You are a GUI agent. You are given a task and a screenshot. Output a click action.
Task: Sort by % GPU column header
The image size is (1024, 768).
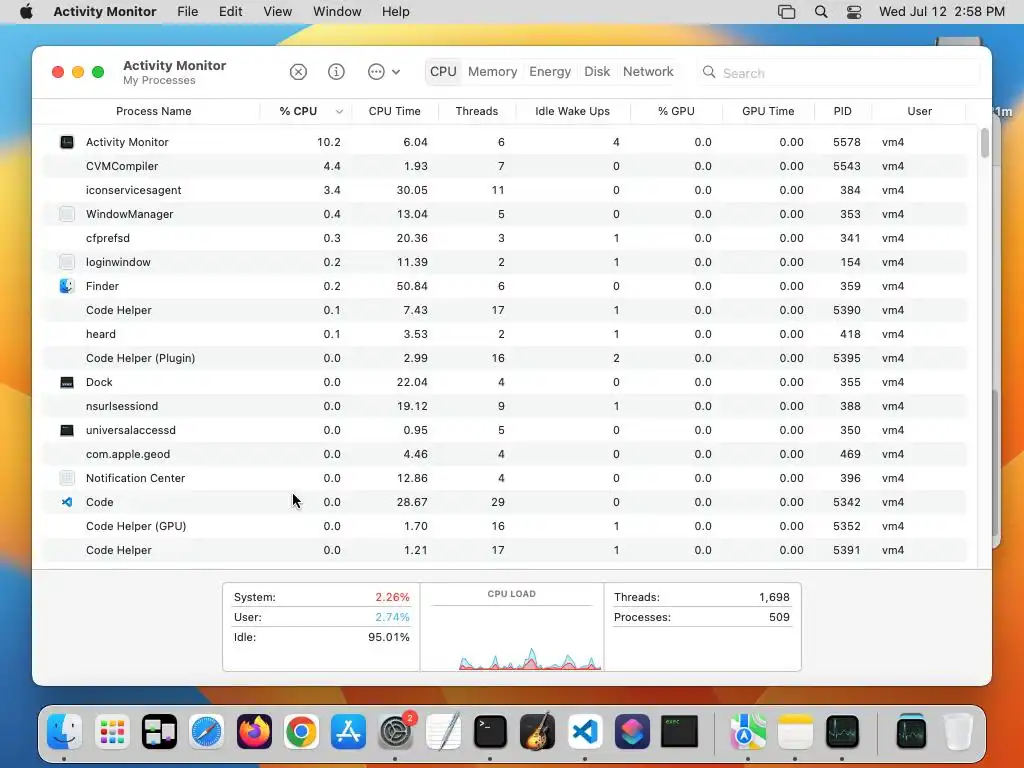pos(676,111)
